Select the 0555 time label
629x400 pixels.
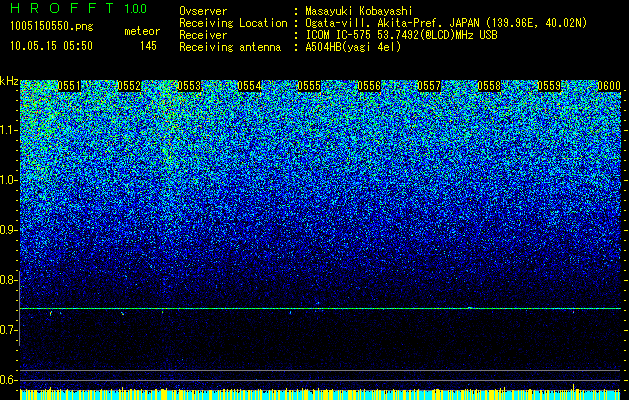click(x=309, y=86)
